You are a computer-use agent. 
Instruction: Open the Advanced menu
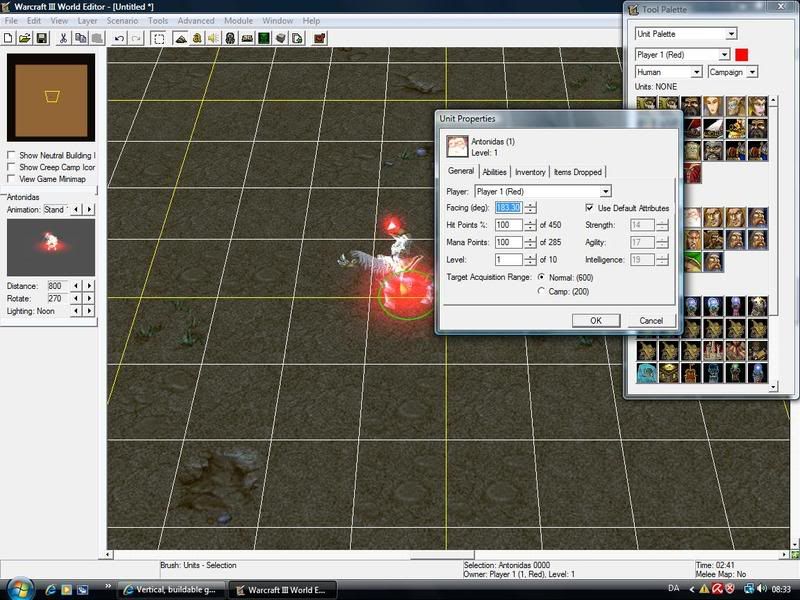point(196,21)
